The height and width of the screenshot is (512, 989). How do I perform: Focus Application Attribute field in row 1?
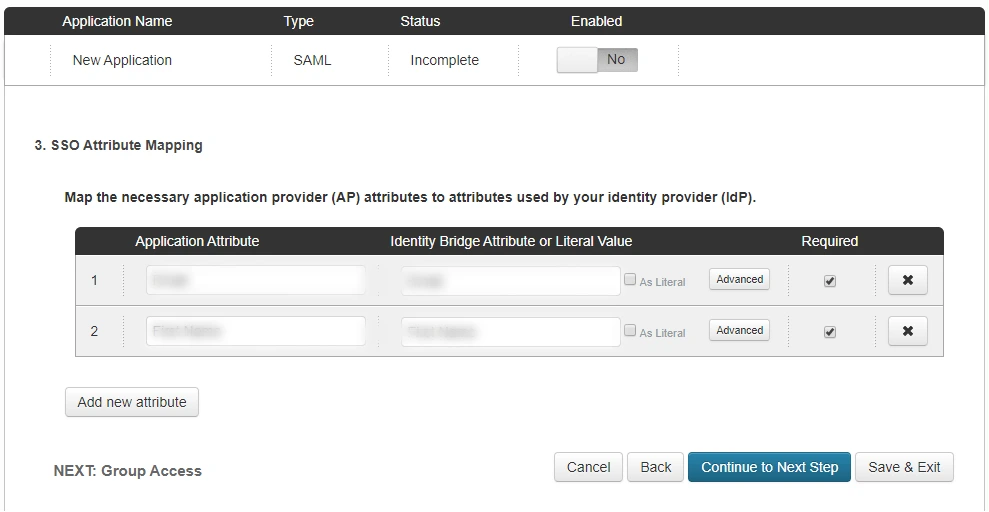click(255, 281)
